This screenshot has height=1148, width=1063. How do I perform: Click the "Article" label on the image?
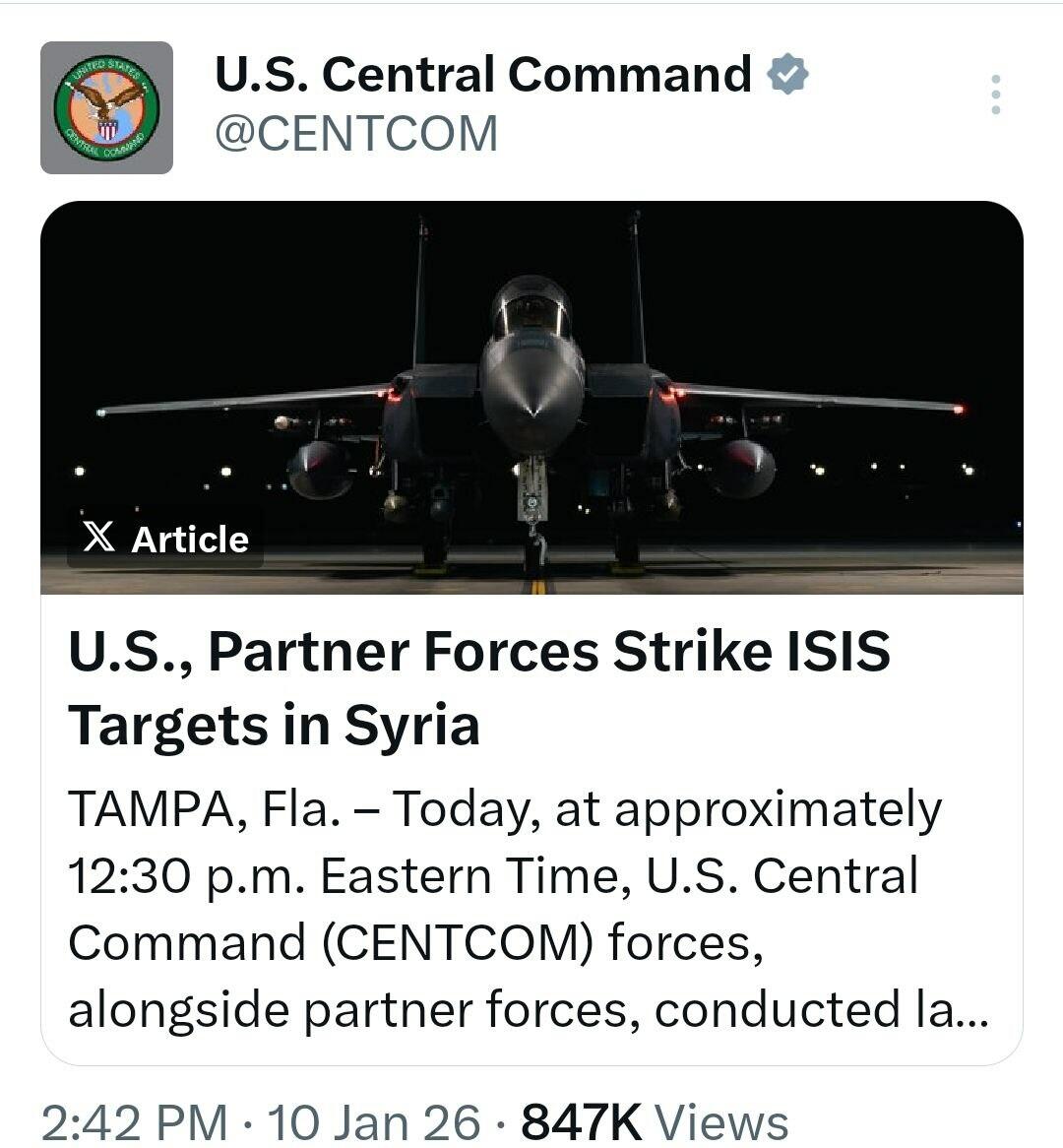(189, 540)
